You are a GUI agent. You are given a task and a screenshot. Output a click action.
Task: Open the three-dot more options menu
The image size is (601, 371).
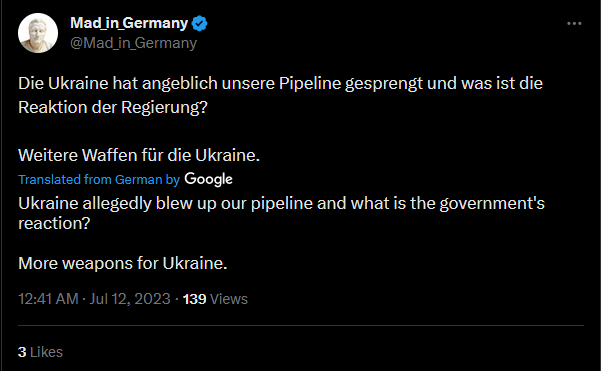[x=574, y=24]
